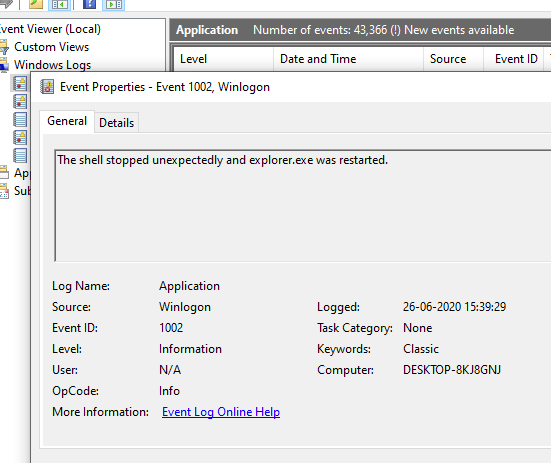Click the Computer value 'DESKTOP-8KJ8GNJ'
This screenshot has height=463, width=551.
pos(452,370)
